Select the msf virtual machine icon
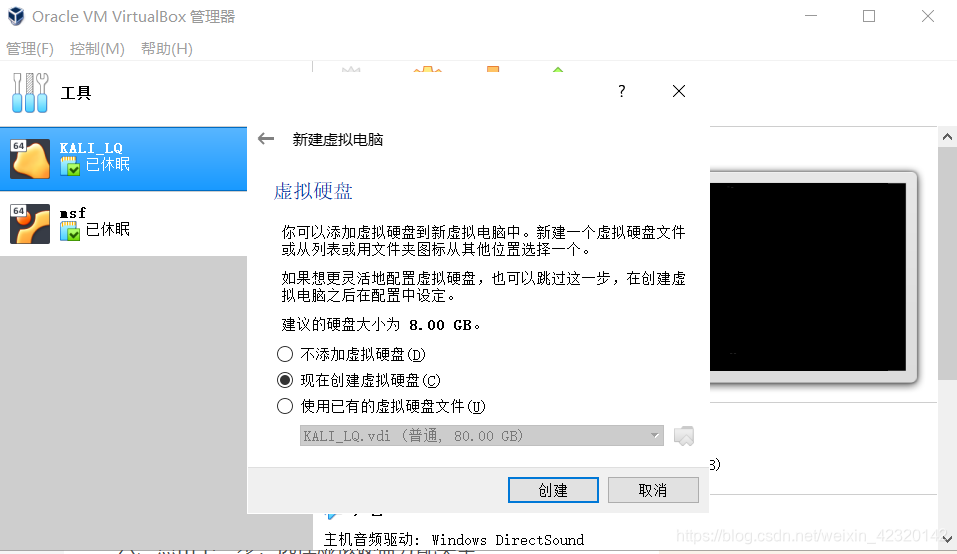The image size is (957, 554). [30, 224]
